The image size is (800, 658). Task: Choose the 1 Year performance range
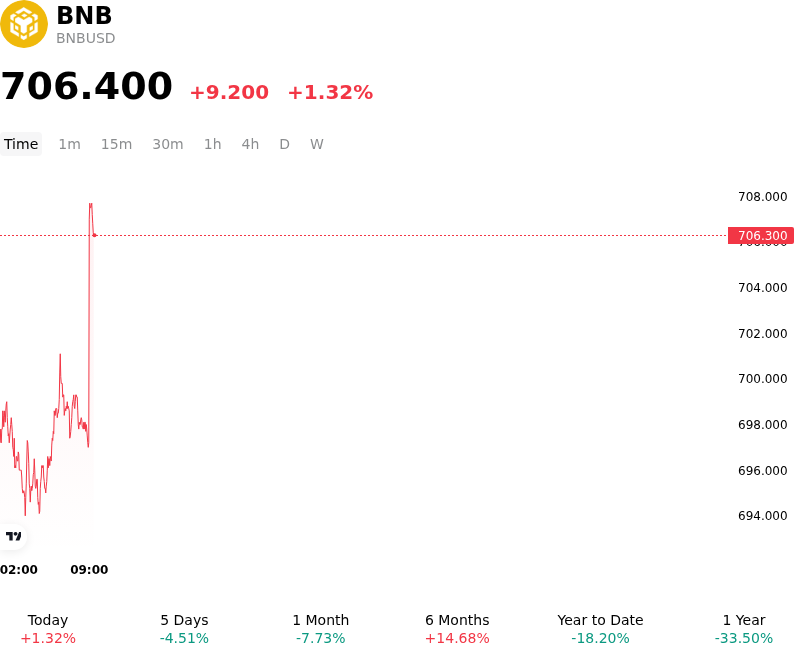[744, 629]
